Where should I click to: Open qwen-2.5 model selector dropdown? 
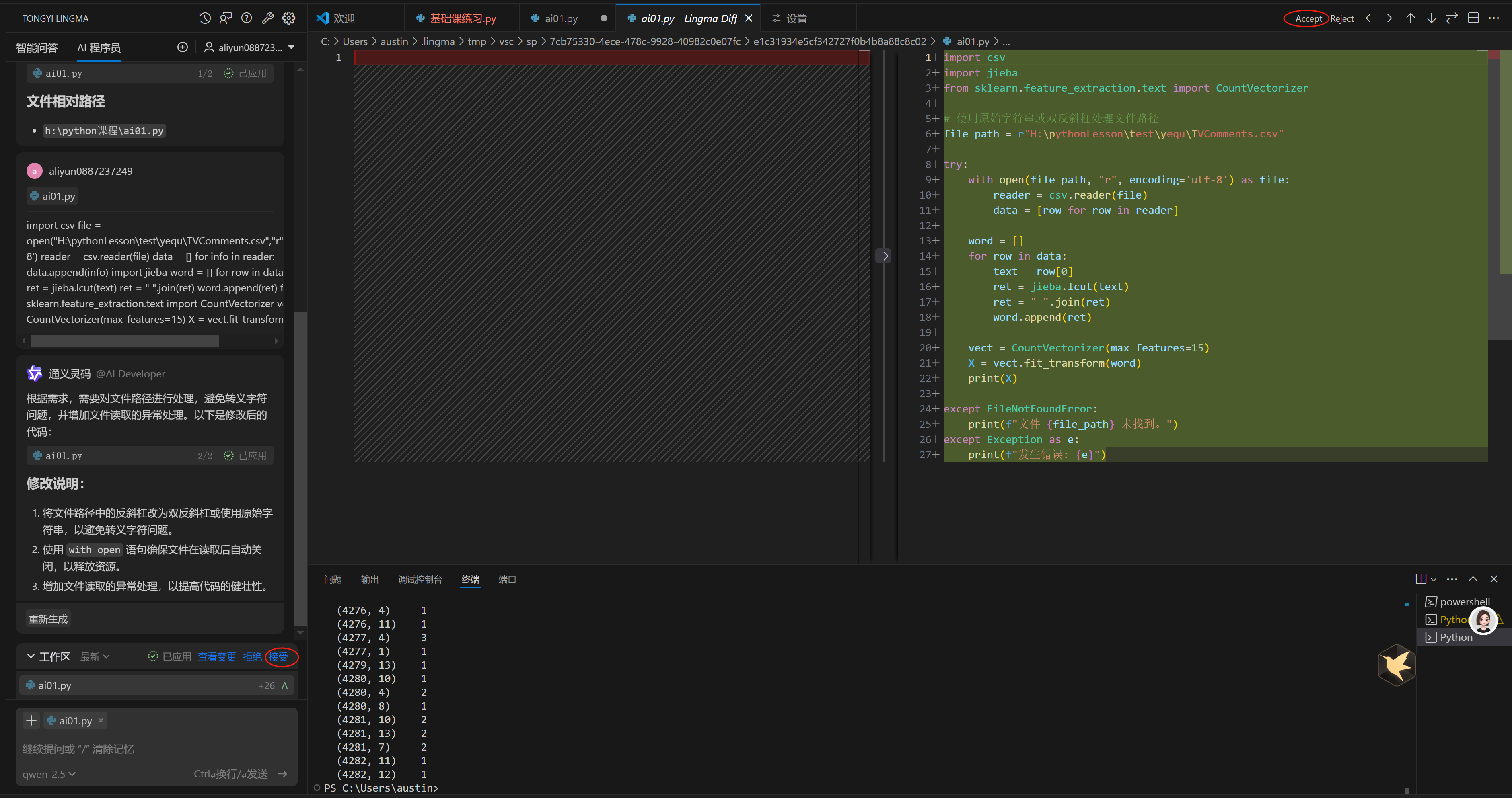pos(49,774)
